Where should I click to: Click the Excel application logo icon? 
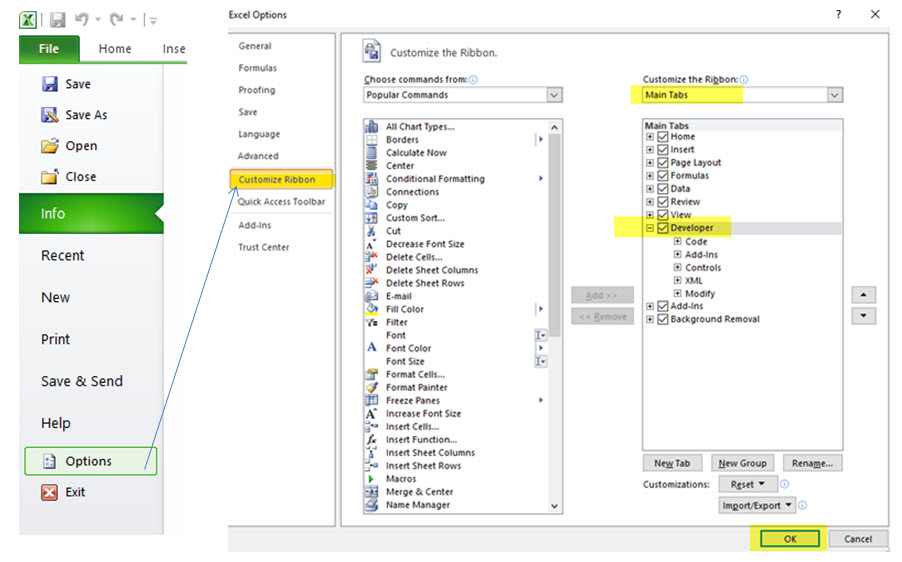[x=28, y=20]
